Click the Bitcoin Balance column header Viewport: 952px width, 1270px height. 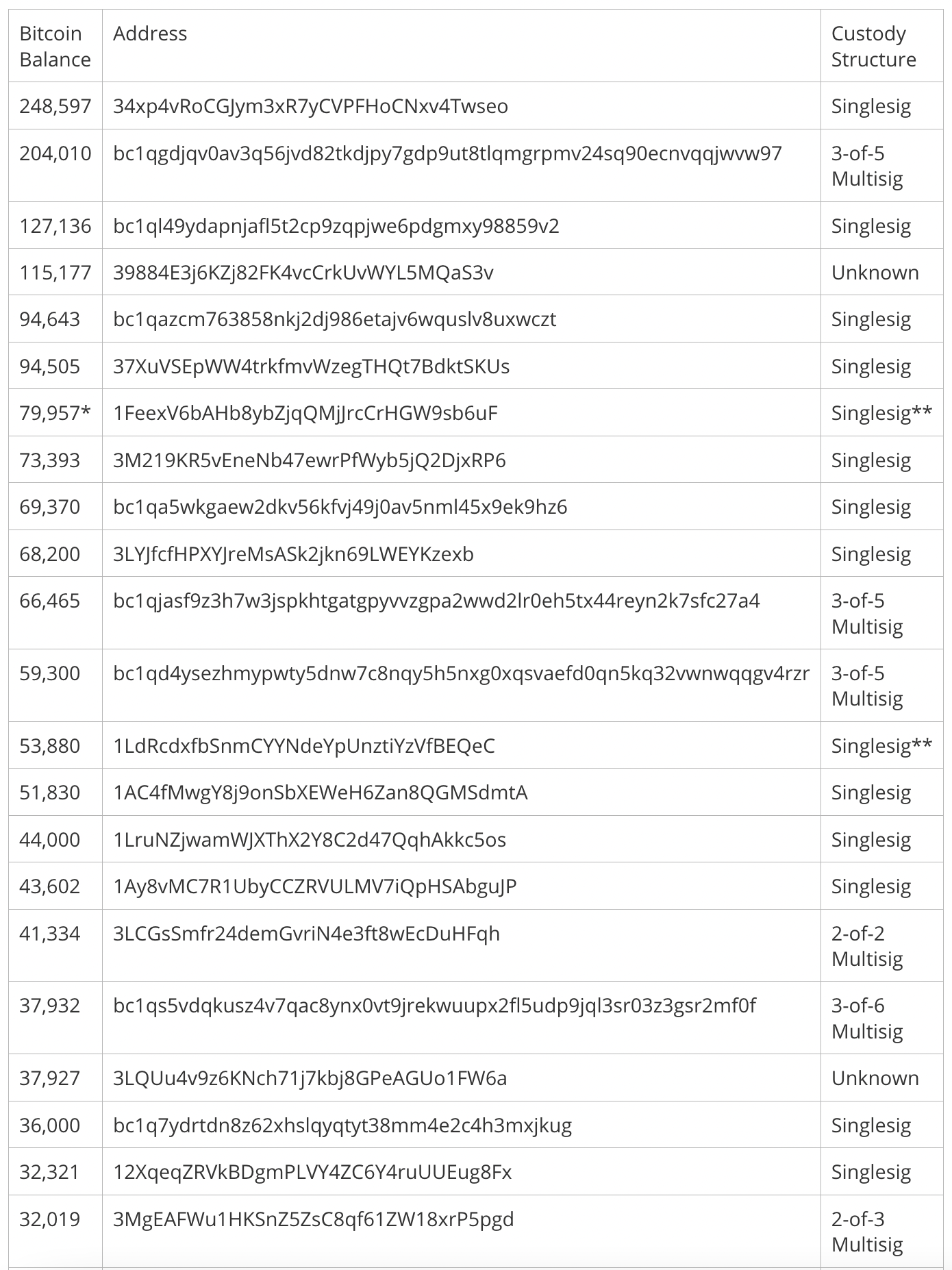55,47
